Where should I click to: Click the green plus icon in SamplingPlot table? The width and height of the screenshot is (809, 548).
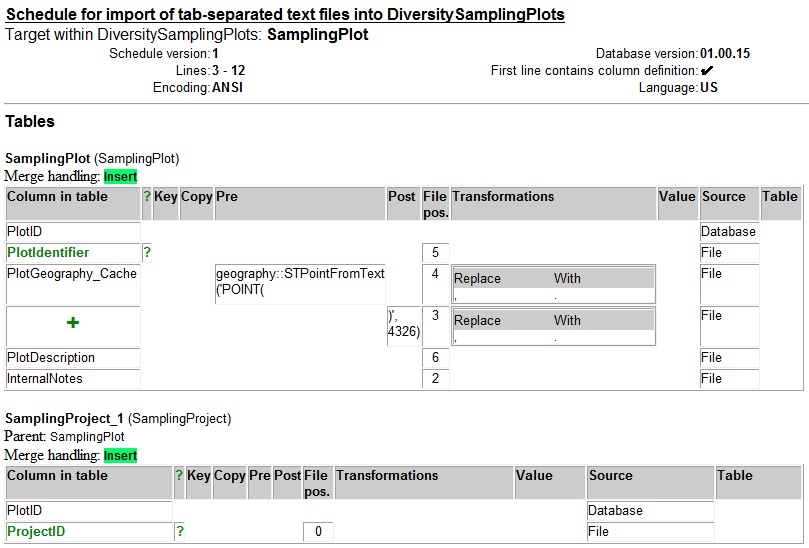73,323
